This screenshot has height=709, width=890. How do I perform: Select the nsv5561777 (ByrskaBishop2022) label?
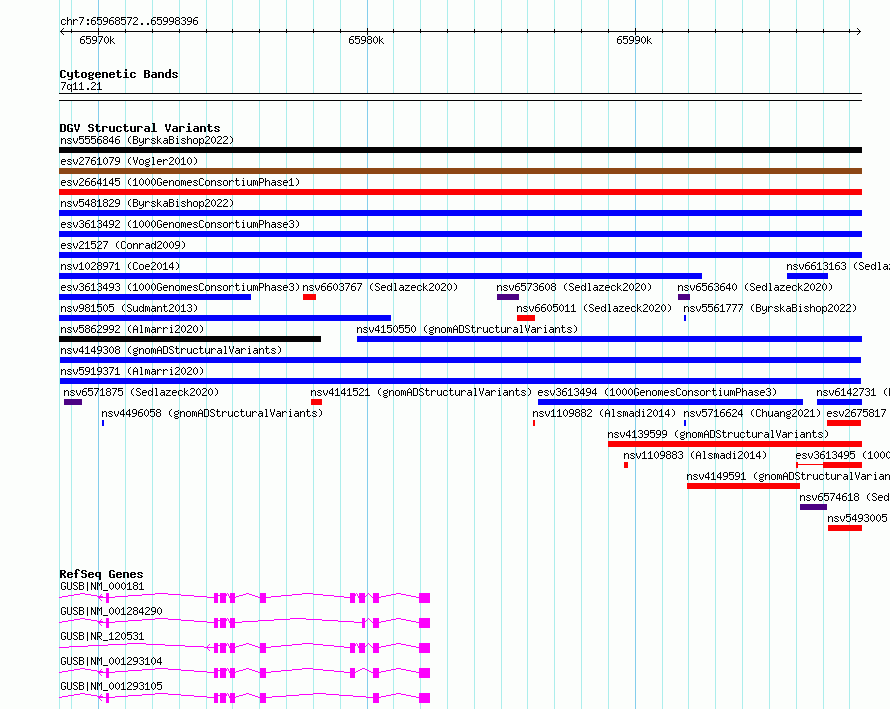tap(770, 308)
